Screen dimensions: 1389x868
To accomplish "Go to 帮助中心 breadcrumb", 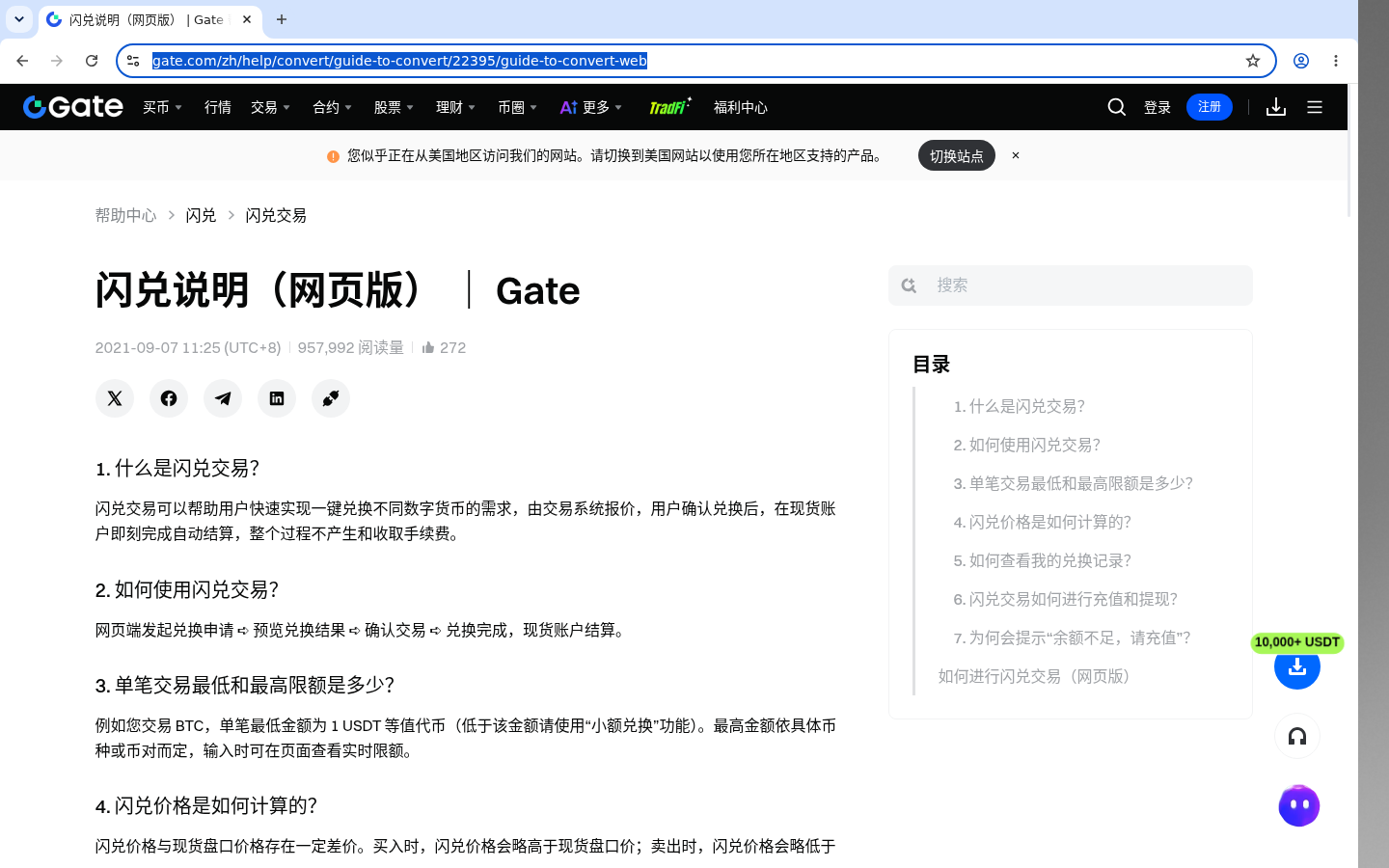I will pos(125,215).
